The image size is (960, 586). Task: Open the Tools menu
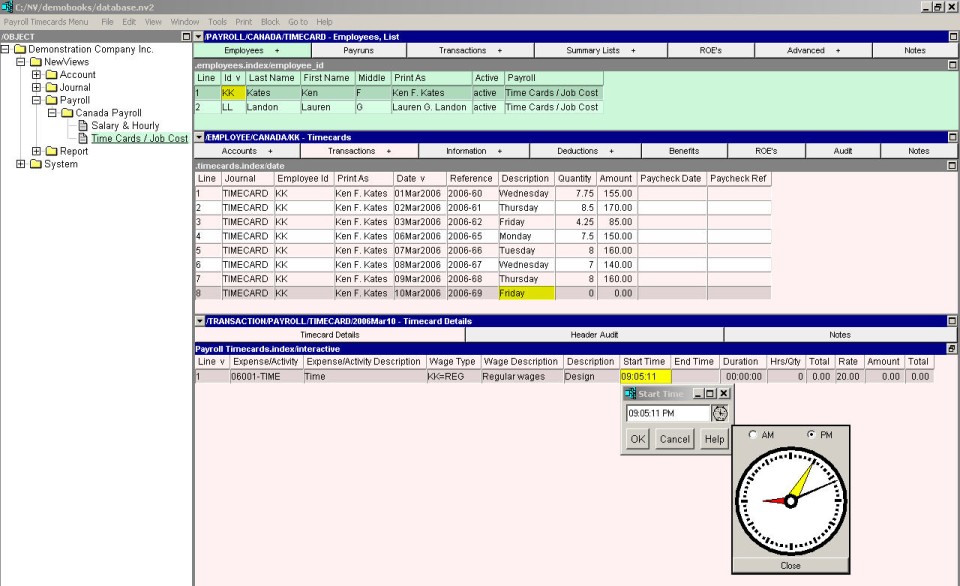tap(217, 21)
